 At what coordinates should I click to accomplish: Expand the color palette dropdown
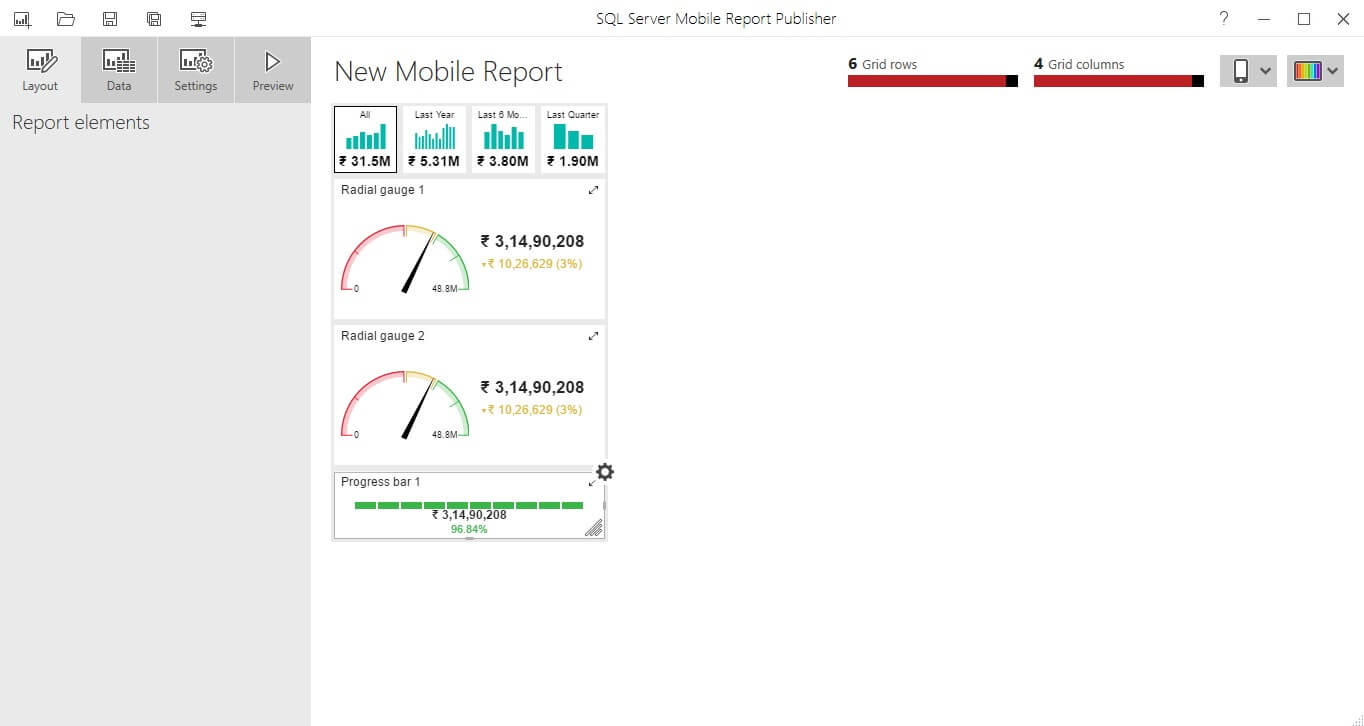click(x=1315, y=71)
